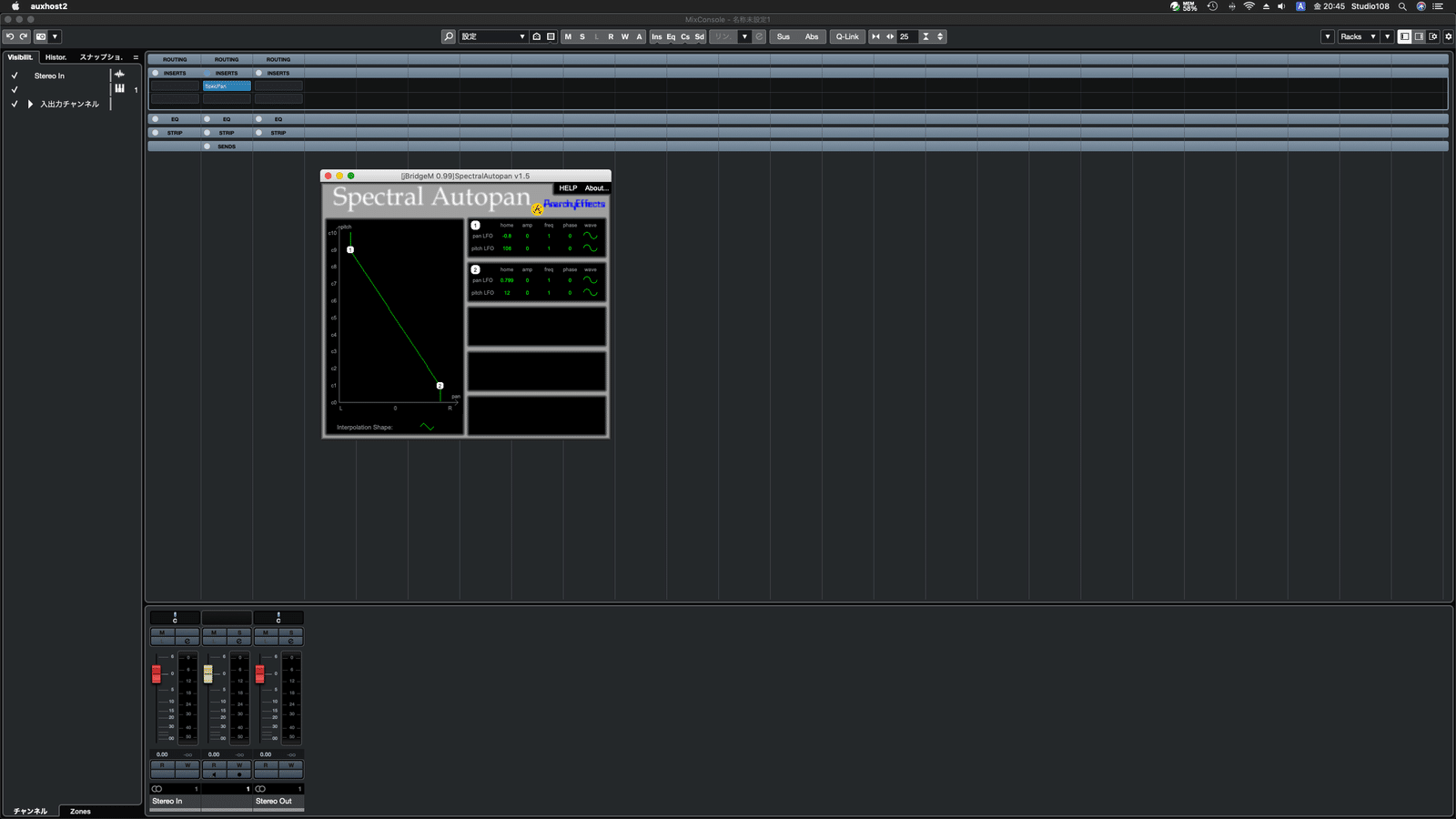
Task: Open dropdown arrow next to camera icon
Action: [x=55, y=36]
